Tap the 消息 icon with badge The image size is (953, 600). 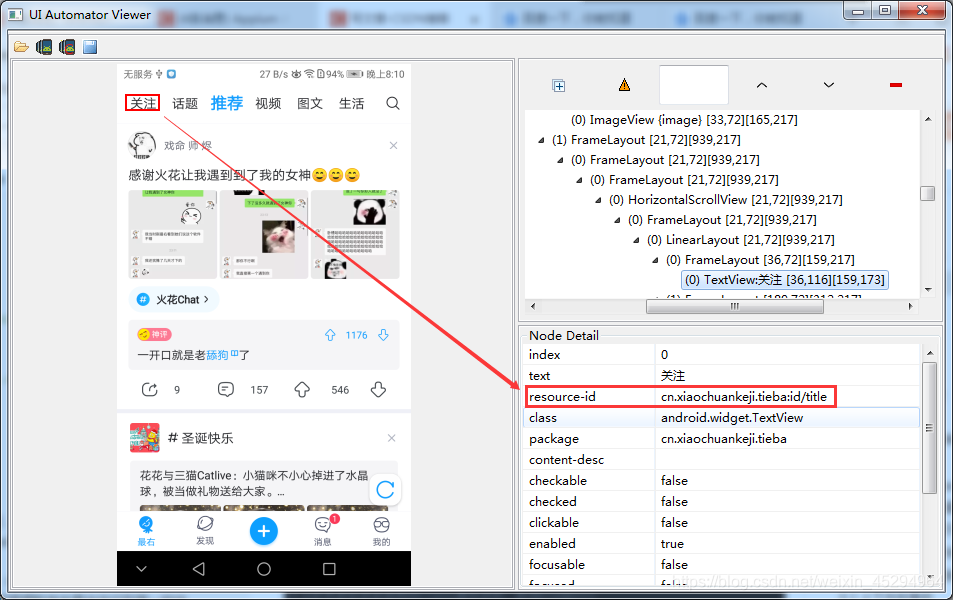tap(323, 530)
